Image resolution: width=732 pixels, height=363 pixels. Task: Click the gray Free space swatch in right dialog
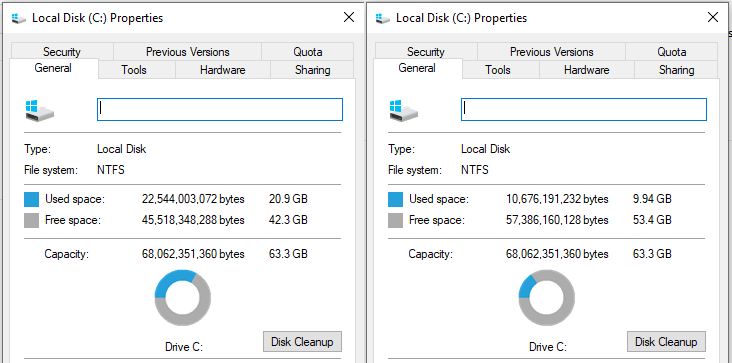point(395,220)
